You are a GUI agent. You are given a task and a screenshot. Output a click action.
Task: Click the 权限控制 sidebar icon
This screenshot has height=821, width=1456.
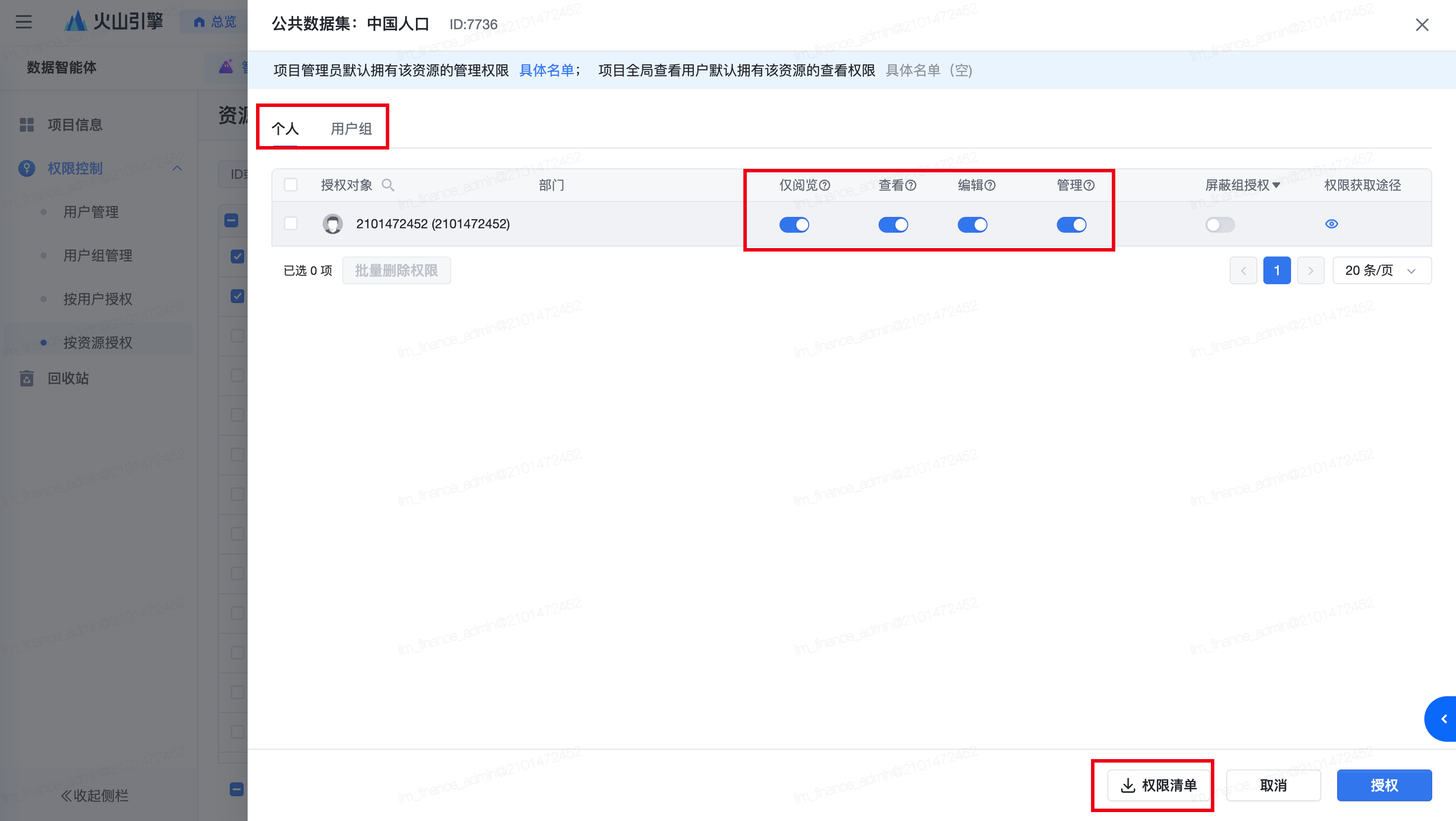(x=27, y=168)
